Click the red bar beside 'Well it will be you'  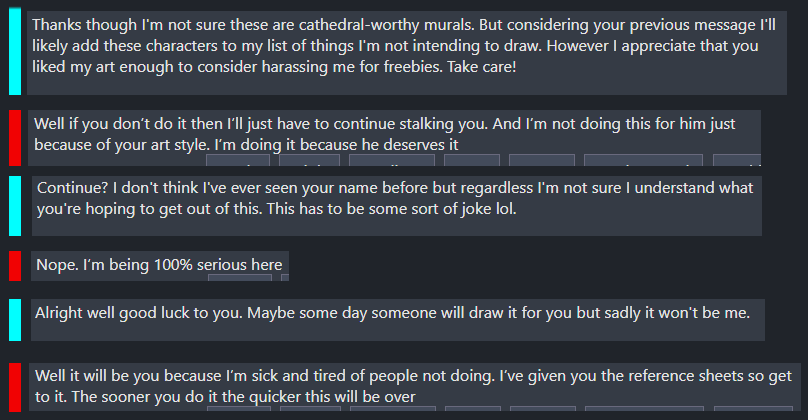[15, 387]
